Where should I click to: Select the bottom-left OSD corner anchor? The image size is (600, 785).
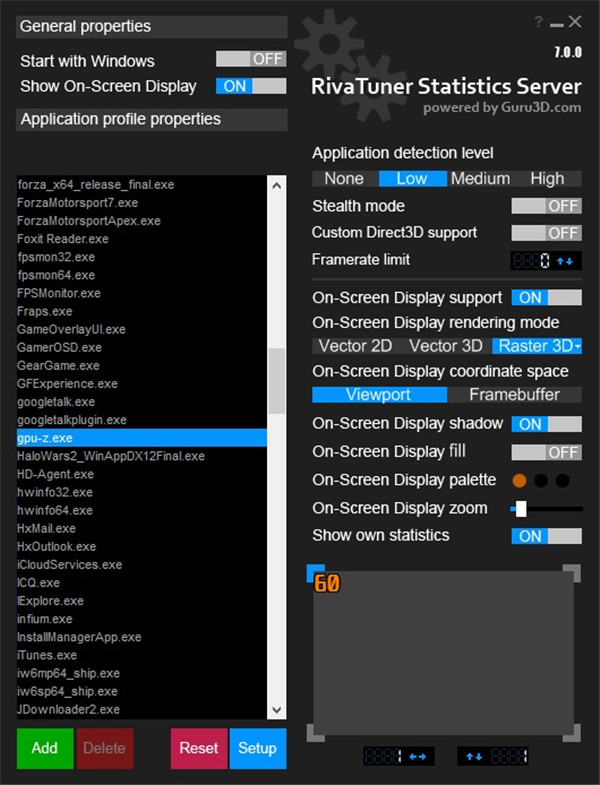314,735
